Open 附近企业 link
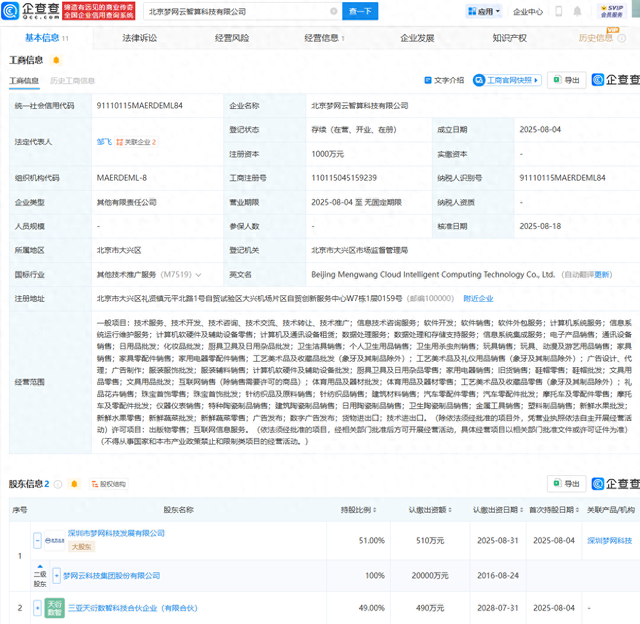Screen dimensions: 640x624 point(478,298)
